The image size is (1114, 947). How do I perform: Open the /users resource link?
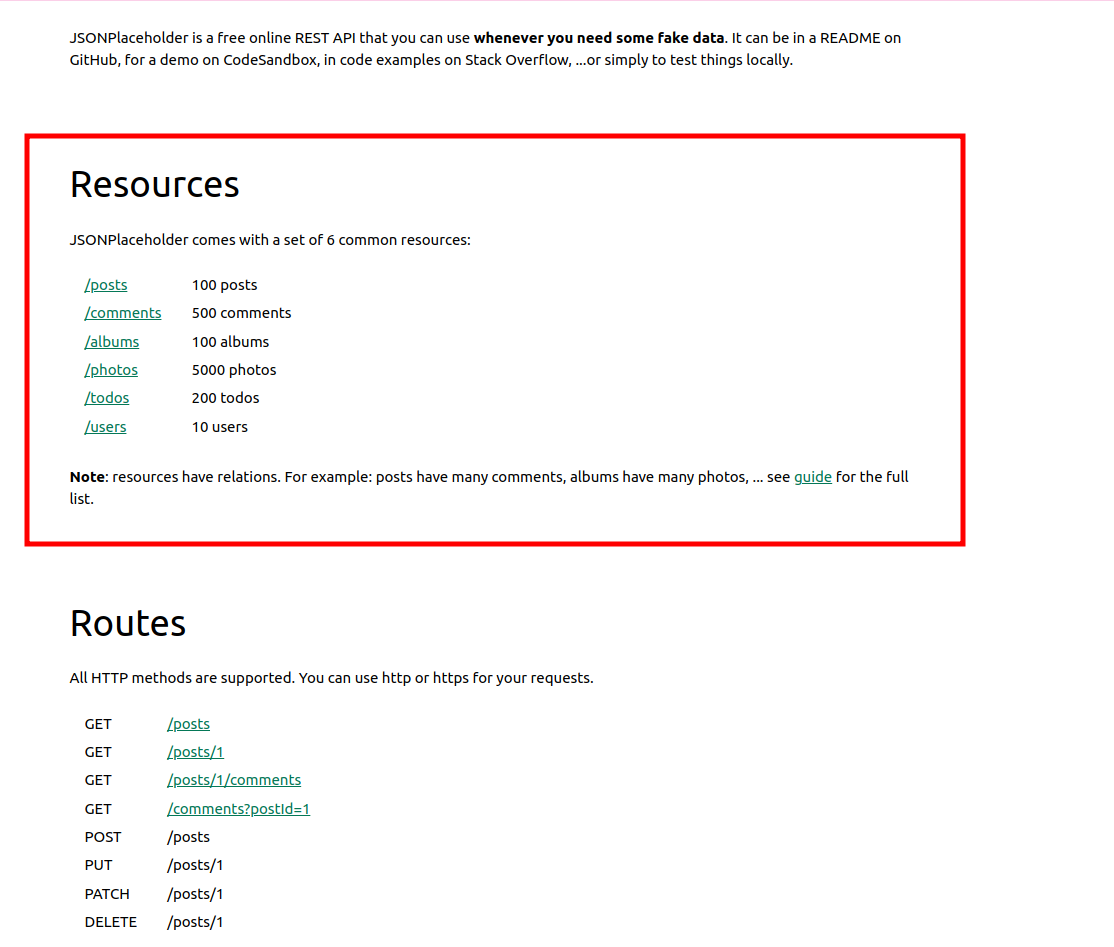[x=105, y=427]
